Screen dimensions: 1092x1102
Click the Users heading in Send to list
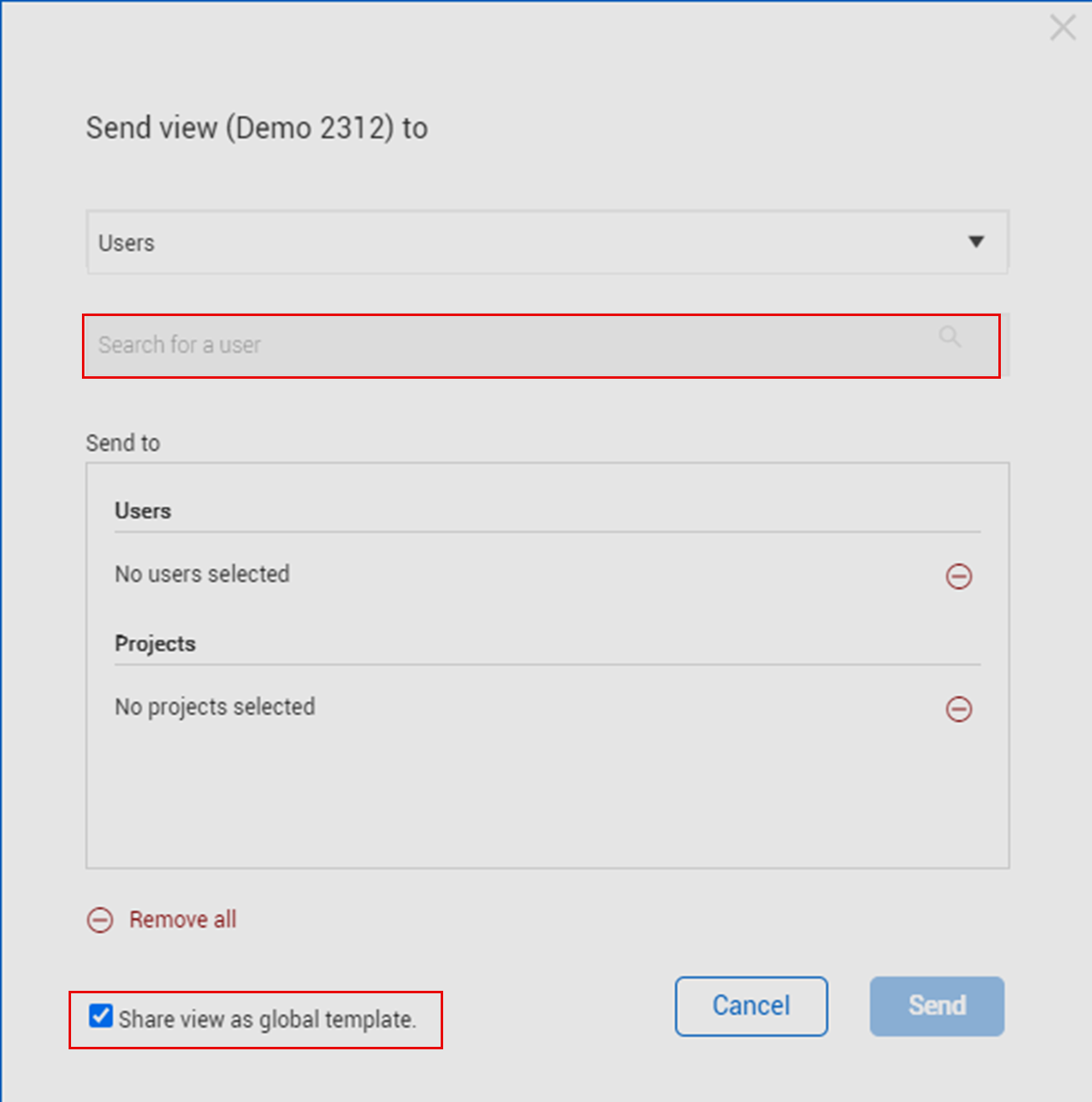143,511
